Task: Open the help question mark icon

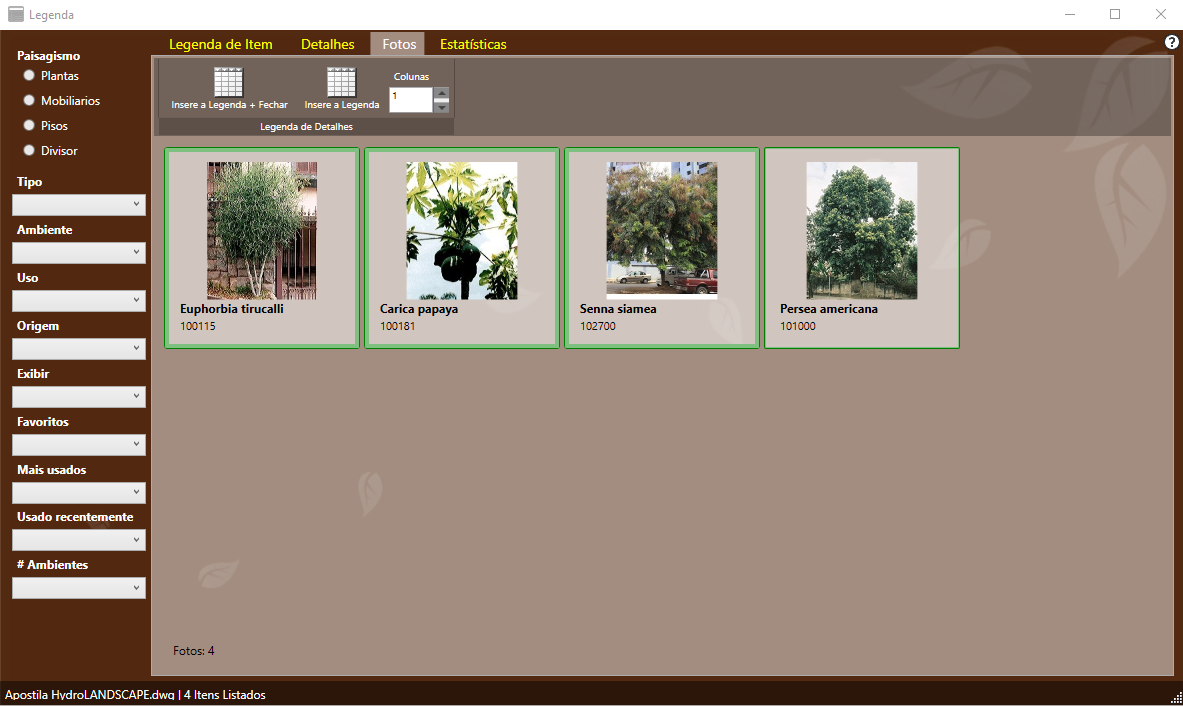Action: click(1172, 42)
